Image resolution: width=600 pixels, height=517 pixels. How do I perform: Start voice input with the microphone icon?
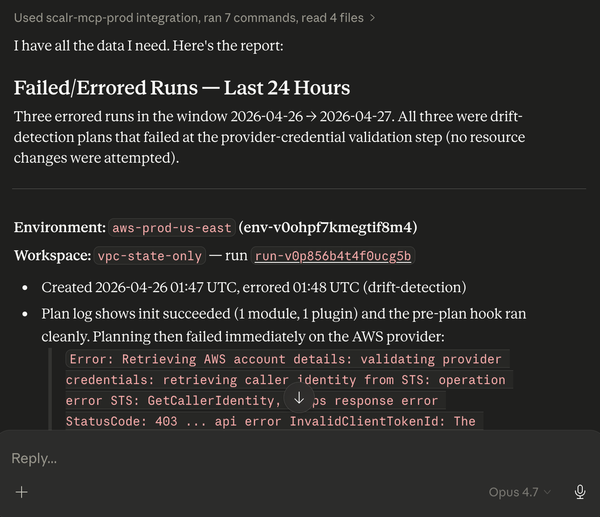(580, 492)
